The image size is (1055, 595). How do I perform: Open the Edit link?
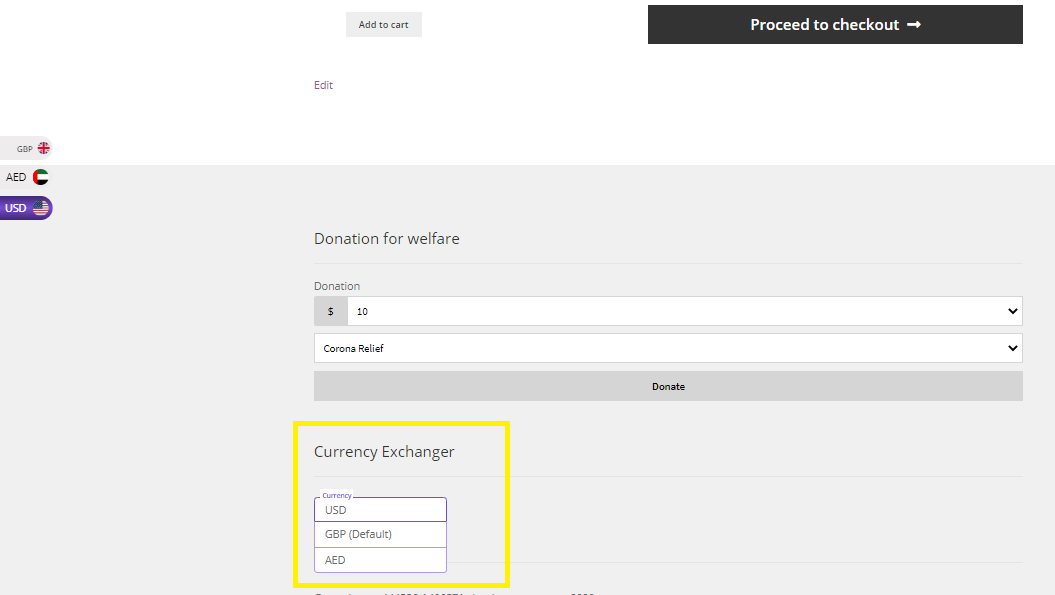pyautogui.click(x=323, y=85)
